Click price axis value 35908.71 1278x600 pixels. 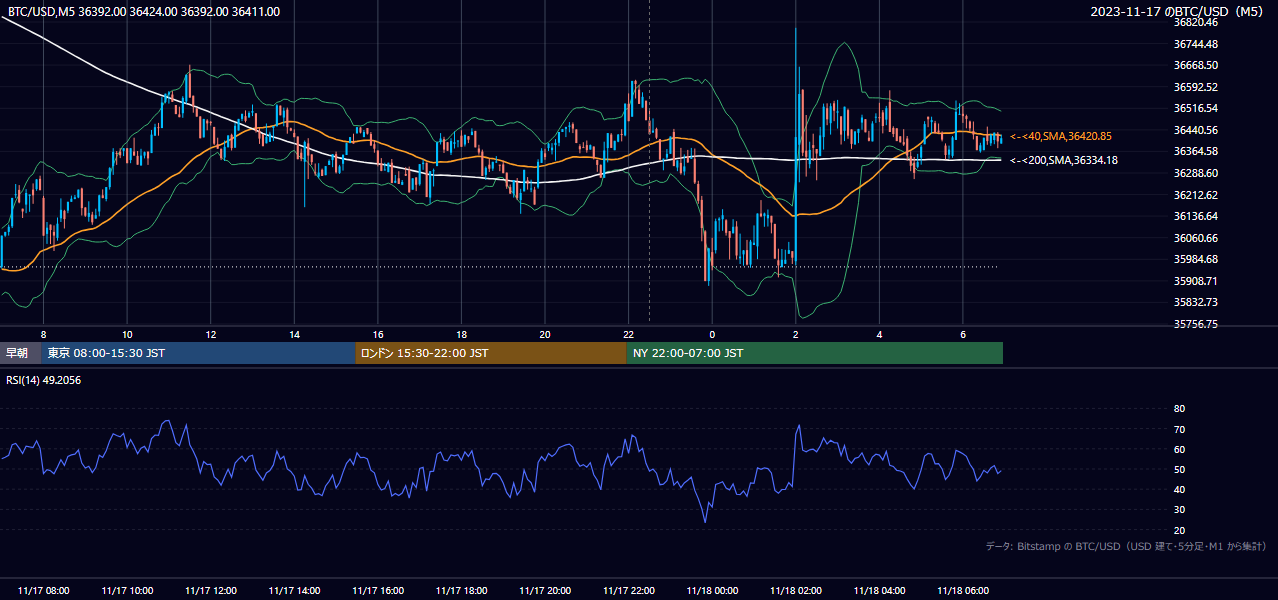point(1196,281)
